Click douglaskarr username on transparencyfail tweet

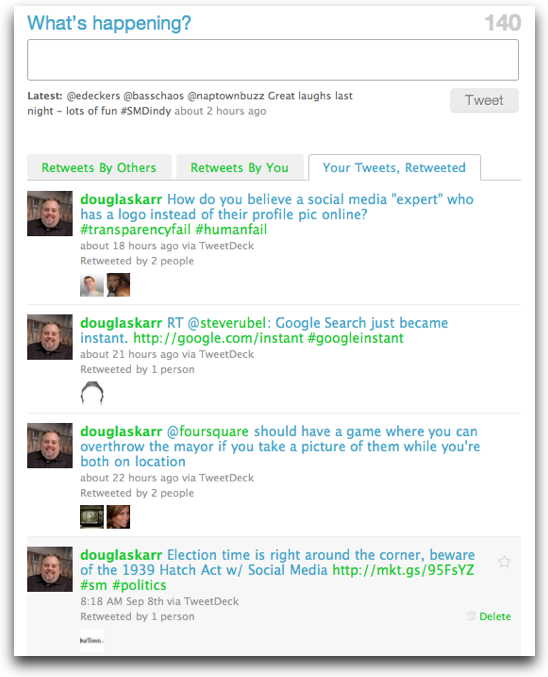point(121,199)
